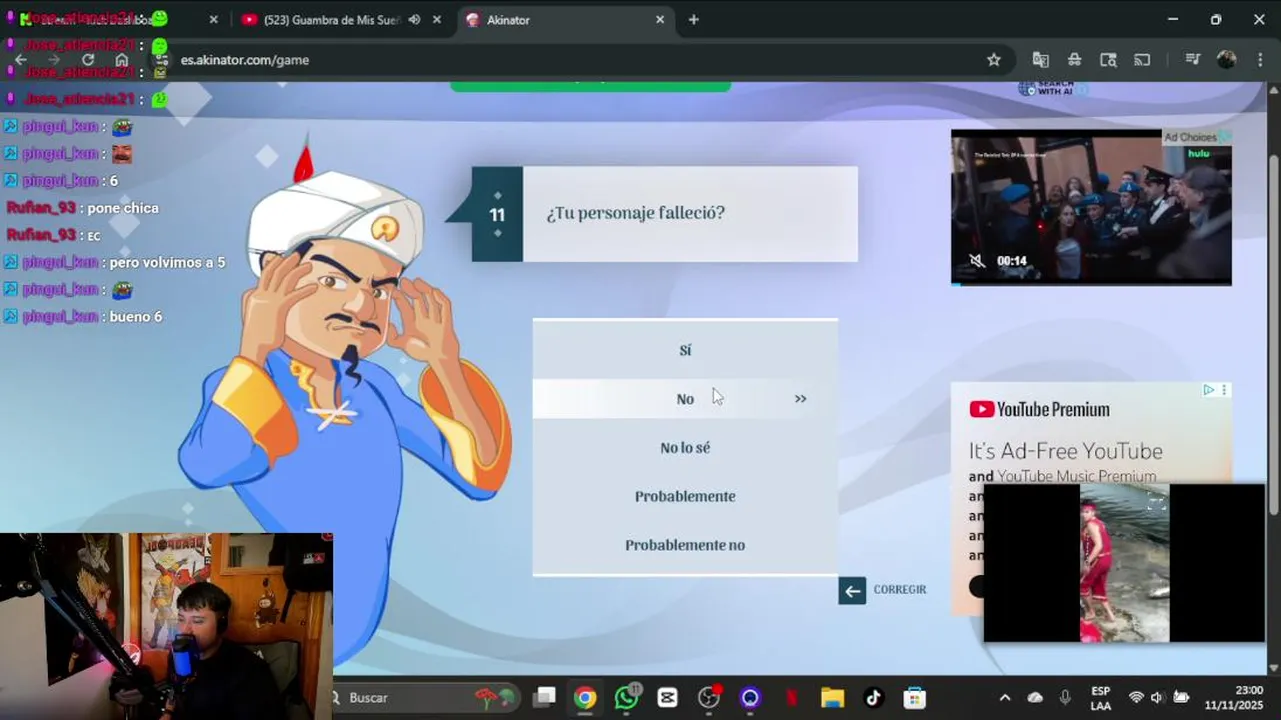Open File Explorer from the taskbar
This screenshot has width=1281, height=720.
[x=832, y=698]
